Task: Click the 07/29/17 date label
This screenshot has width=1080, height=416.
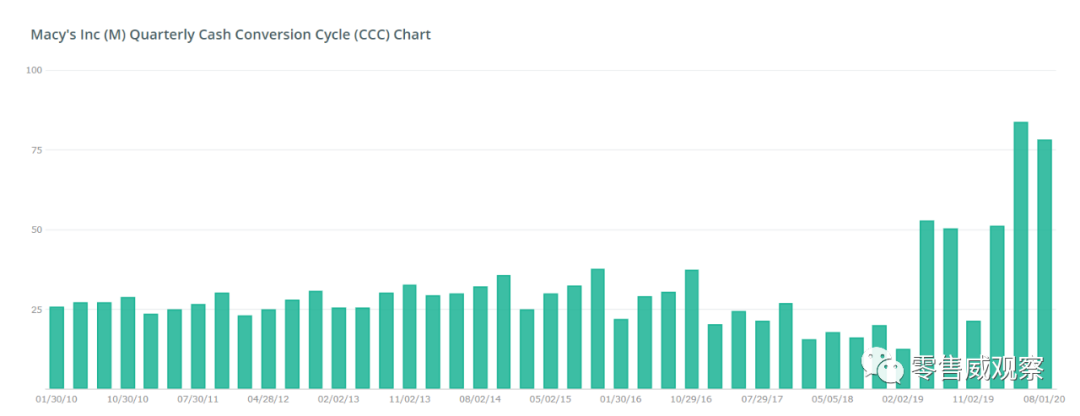Action: pos(762,398)
